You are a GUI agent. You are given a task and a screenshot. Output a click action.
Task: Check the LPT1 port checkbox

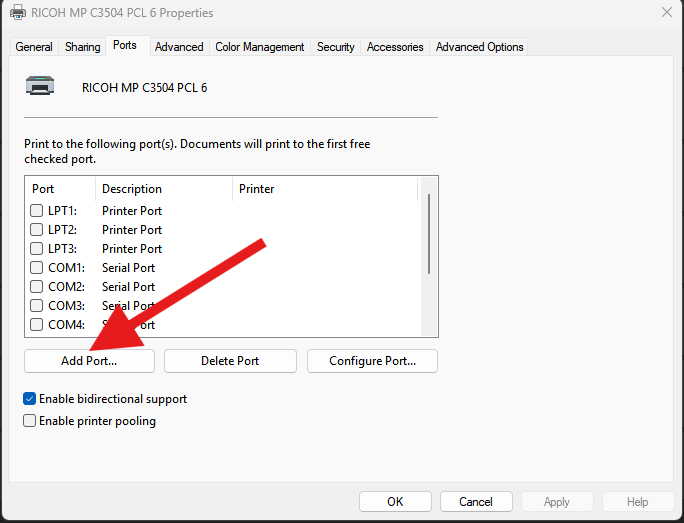click(x=37, y=211)
